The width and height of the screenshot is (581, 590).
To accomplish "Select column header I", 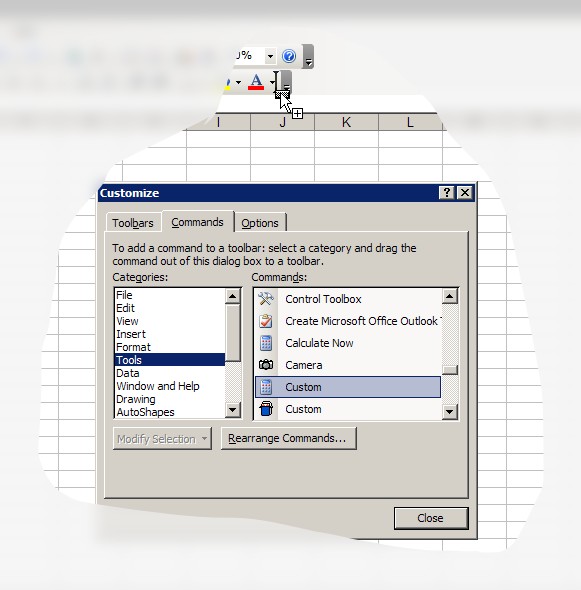I will (x=218, y=122).
